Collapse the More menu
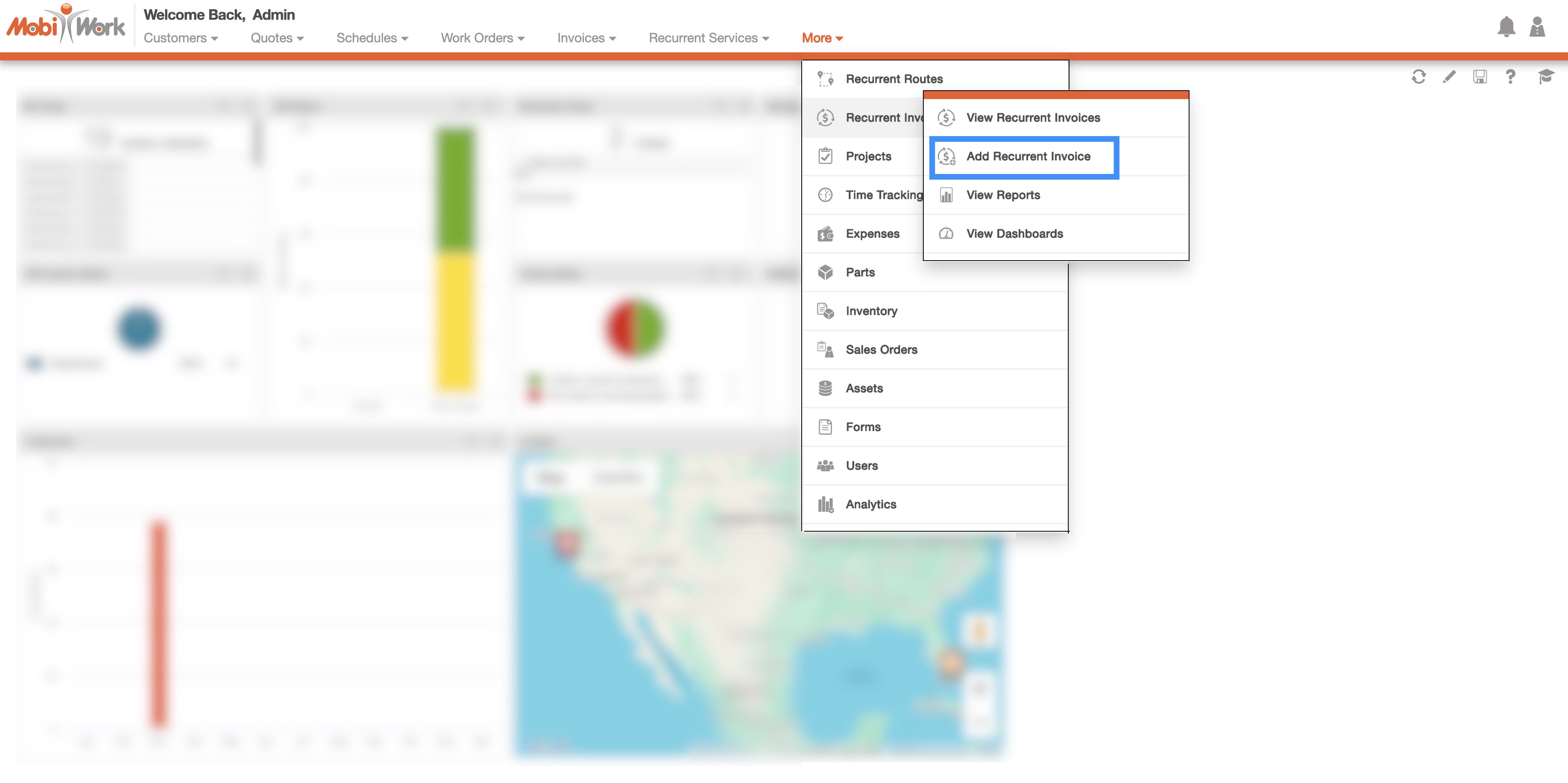This screenshot has height=783, width=1568. (x=822, y=38)
